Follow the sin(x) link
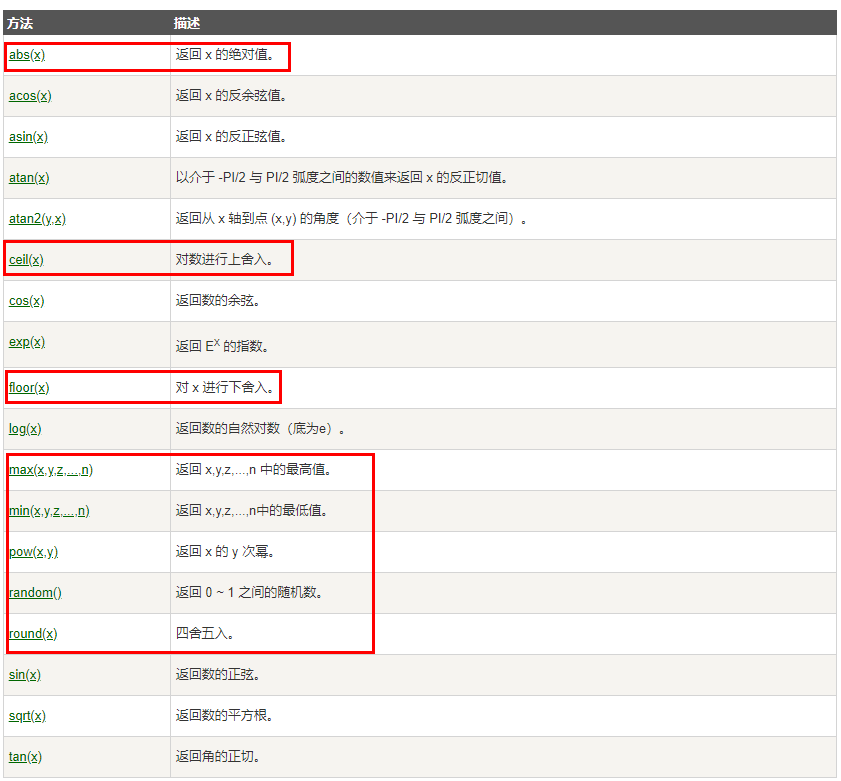This screenshot has height=781, width=841. (x=25, y=675)
